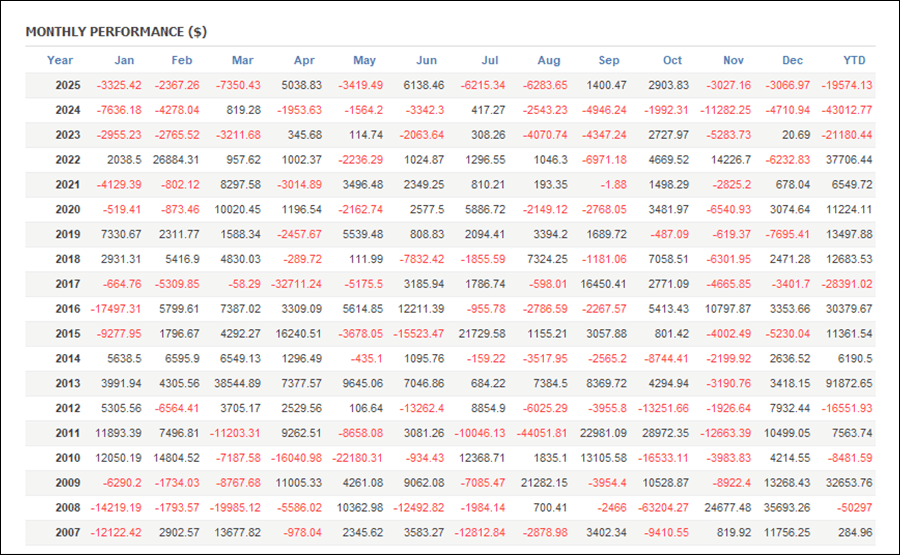Viewport: 900px width, 555px height.
Task: Click the Jan column header
Action: [124, 60]
